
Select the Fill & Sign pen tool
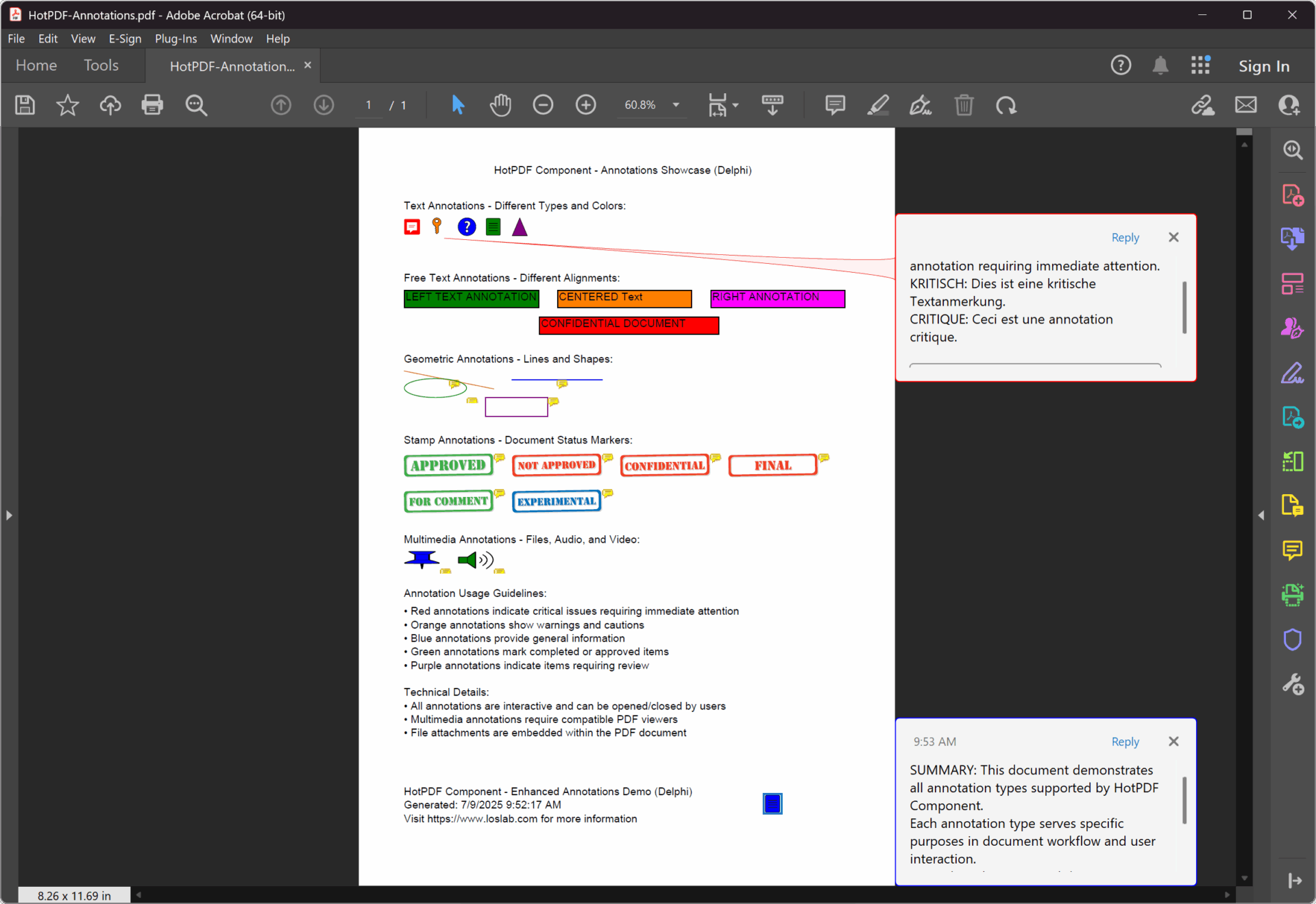[920, 105]
